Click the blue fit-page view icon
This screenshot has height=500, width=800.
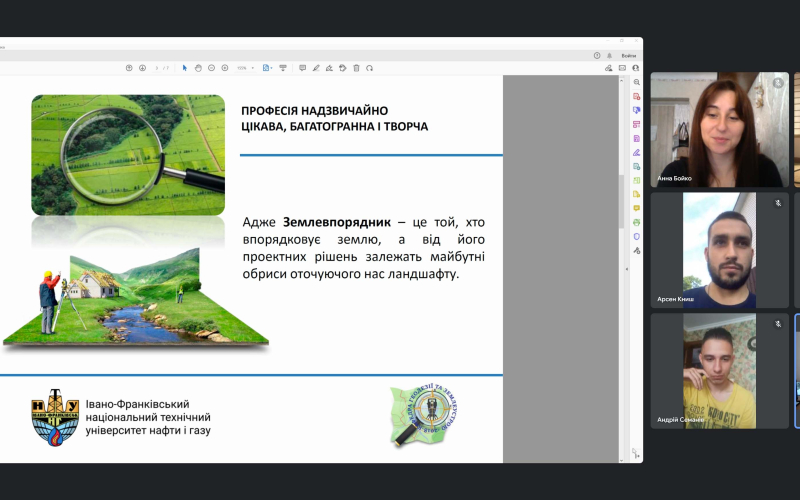point(265,68)
